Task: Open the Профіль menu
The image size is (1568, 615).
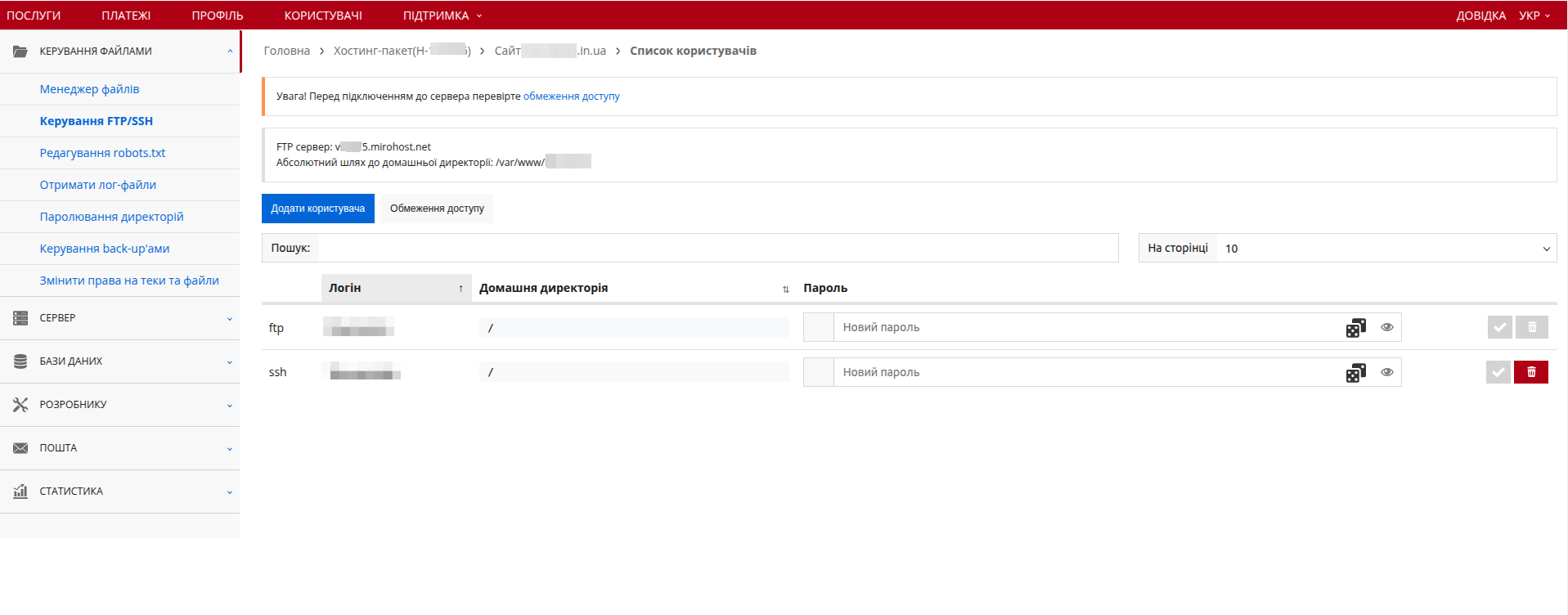Action: tap(218, 16)
